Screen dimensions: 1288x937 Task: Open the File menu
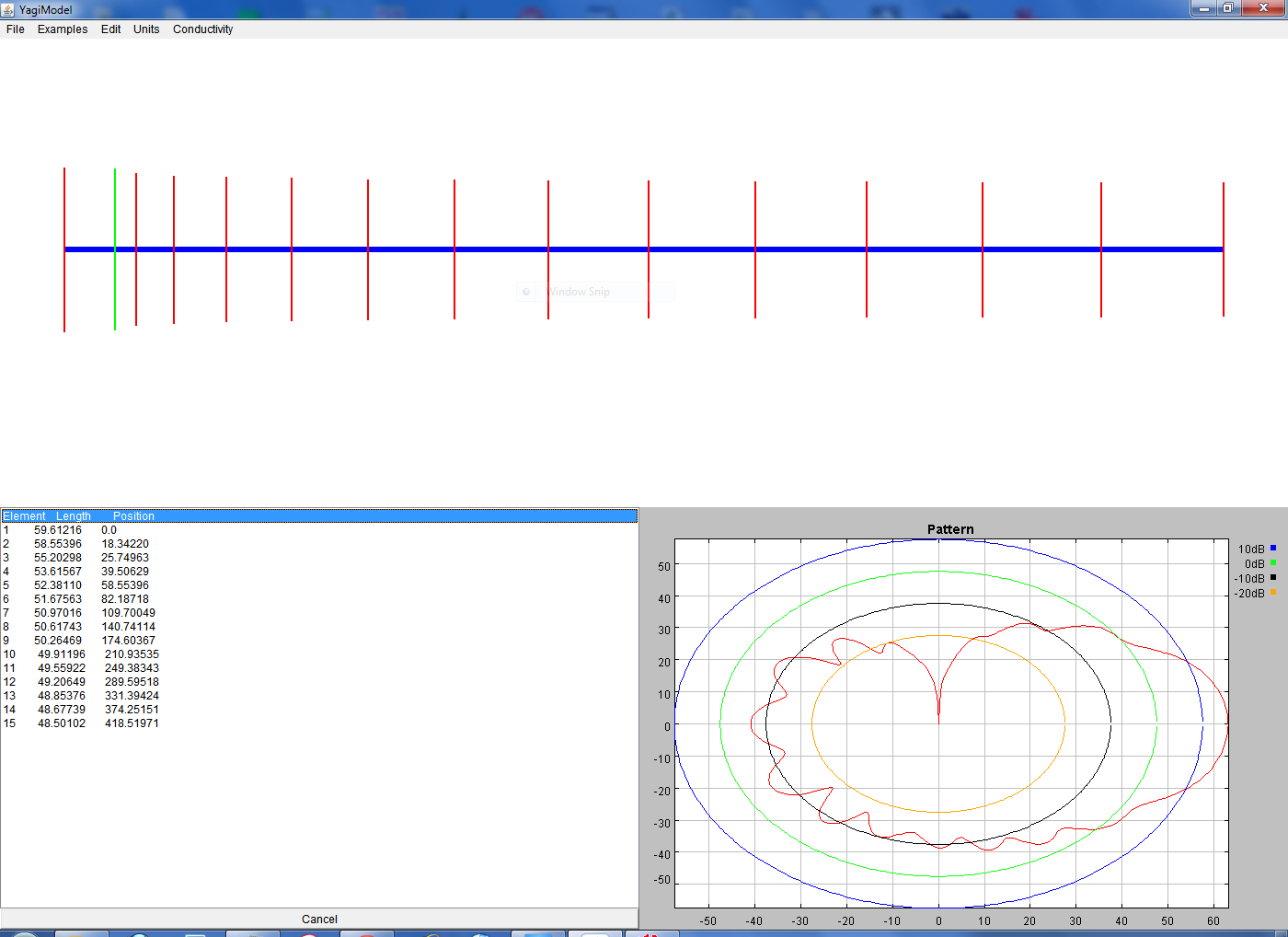click(x=16, y=29)
